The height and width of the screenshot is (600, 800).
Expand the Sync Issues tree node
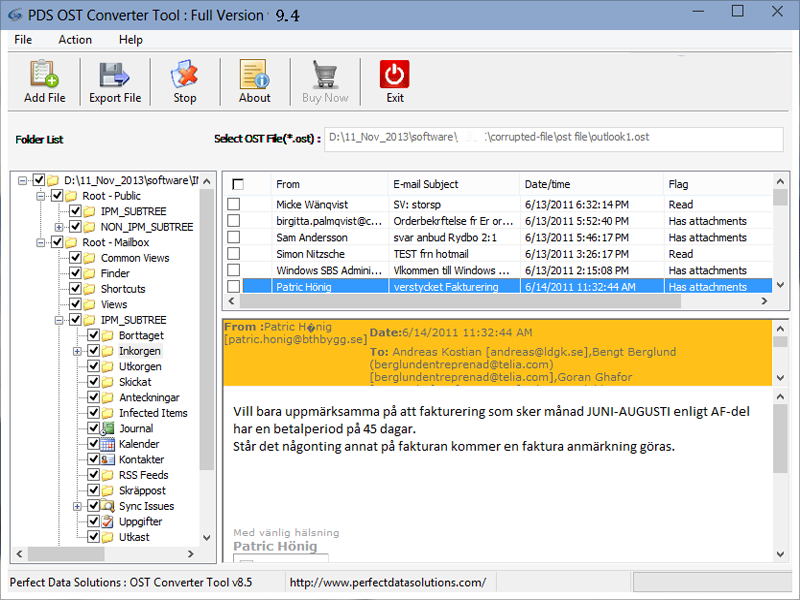point(77,506)
